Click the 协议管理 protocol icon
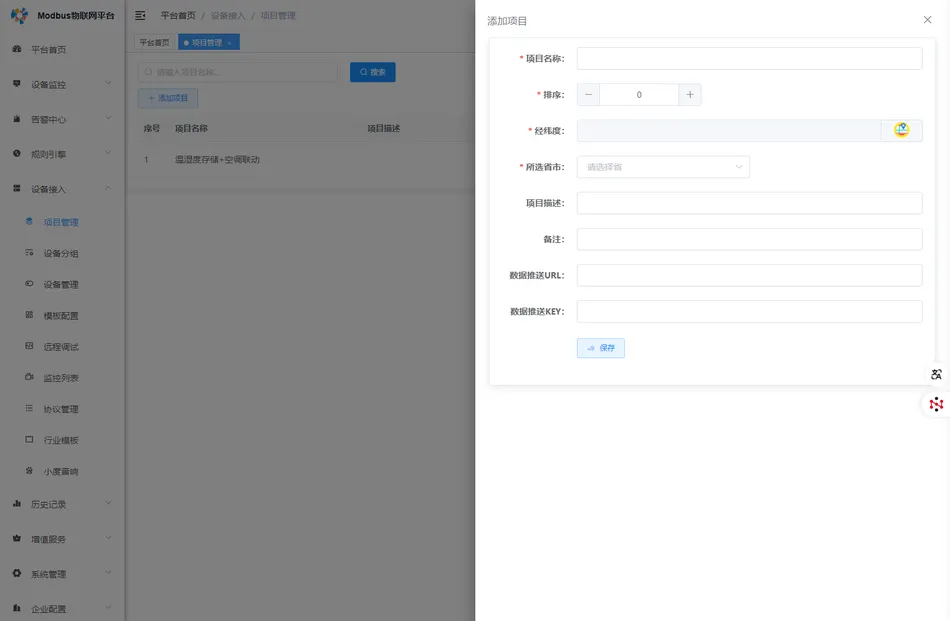950x621 pixels. [x=31, y=408]
